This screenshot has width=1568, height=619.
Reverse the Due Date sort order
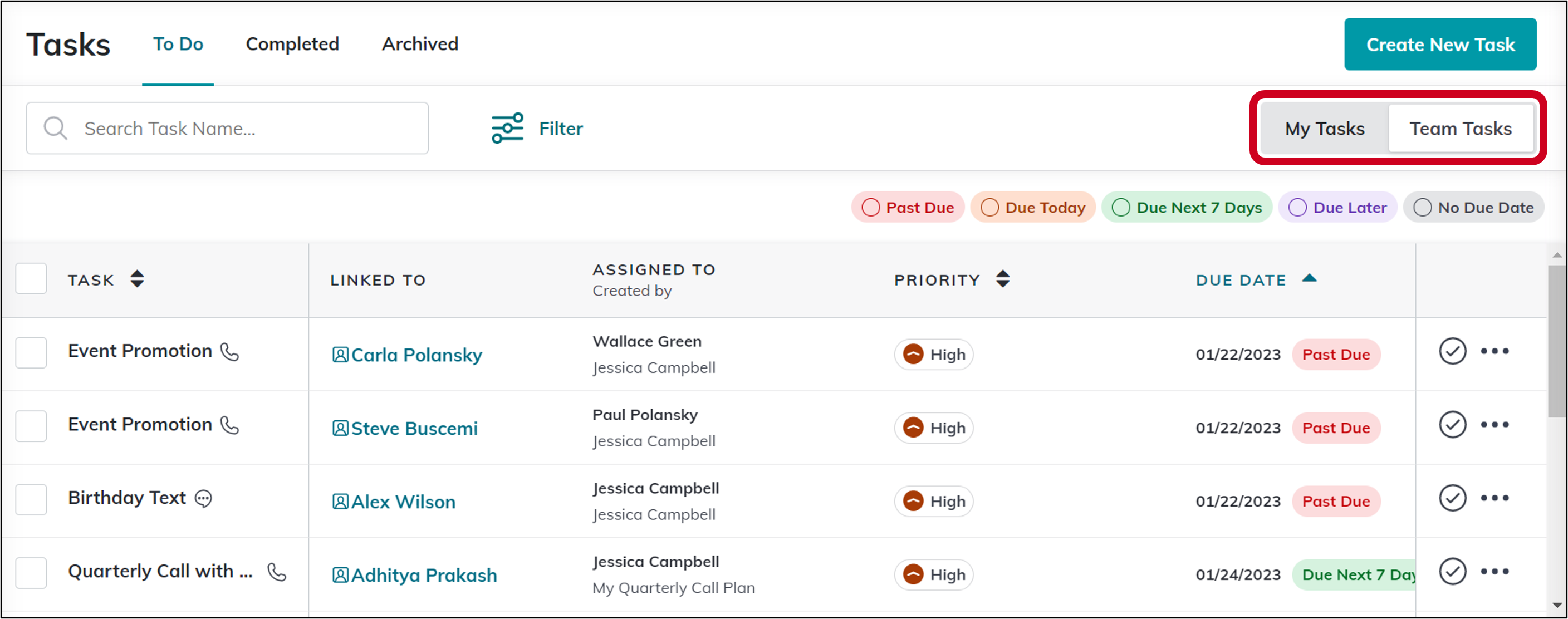click(1310, 279)
